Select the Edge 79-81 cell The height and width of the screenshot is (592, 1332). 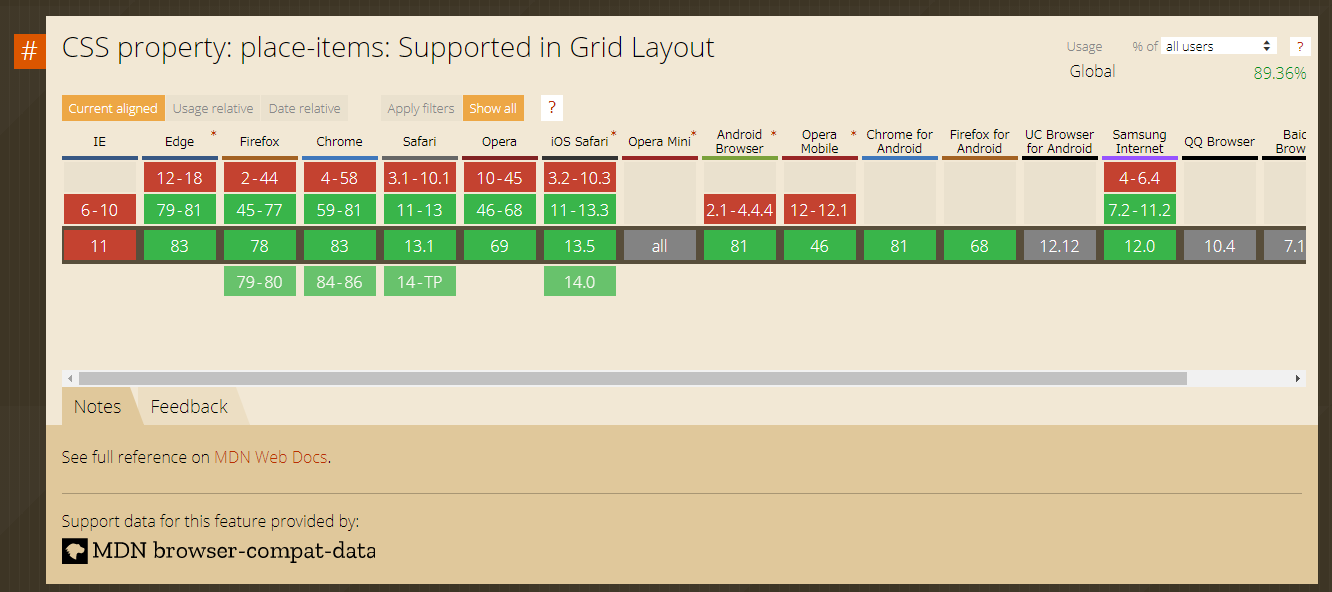click(180, 210)
